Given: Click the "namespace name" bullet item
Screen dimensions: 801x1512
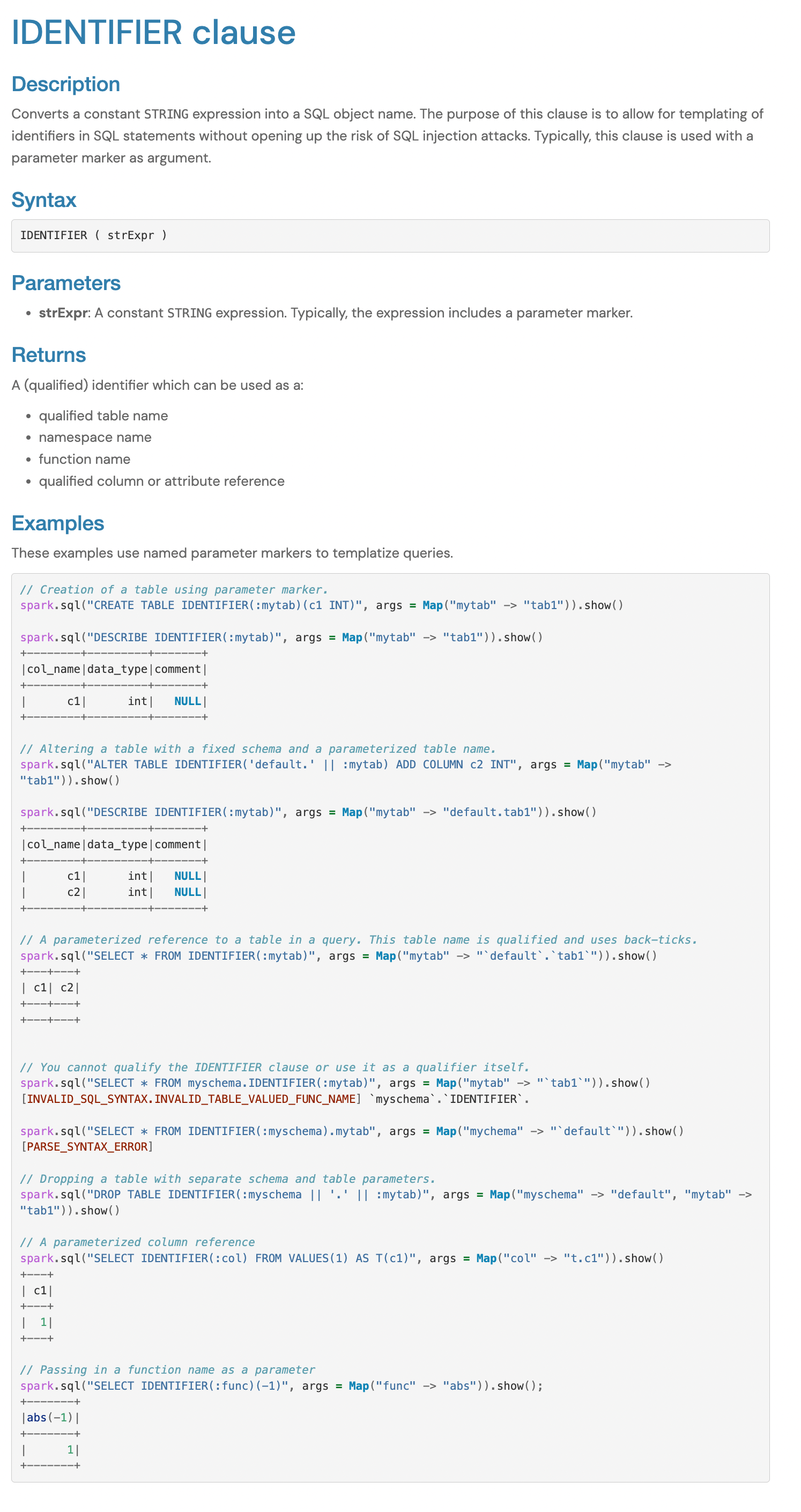Looking at the screenshot, I should click(x=95, y=438).
